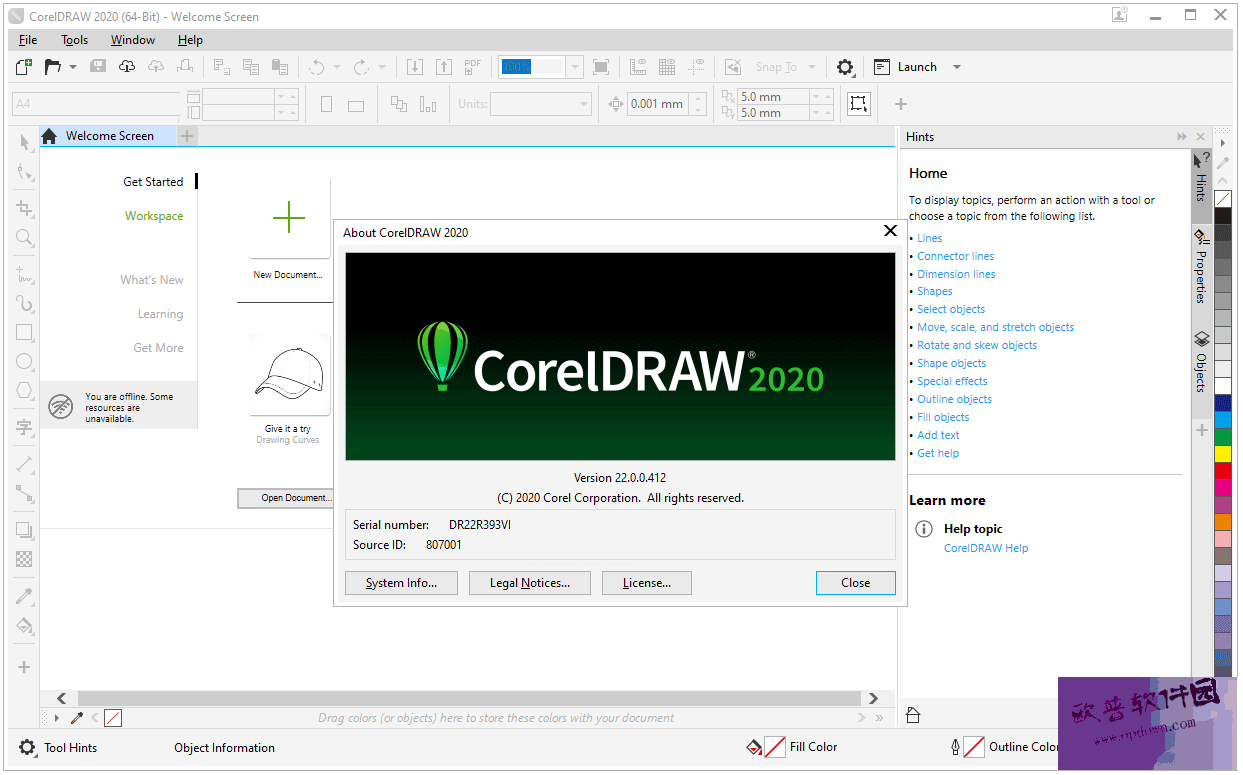1243x775 pixels.
Task: Click the Give it a try thumbnail
Action: click(x=288, y=374)
